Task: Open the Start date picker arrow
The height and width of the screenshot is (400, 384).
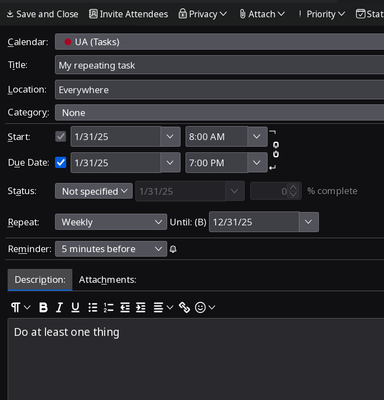Action: pos(170,136)
